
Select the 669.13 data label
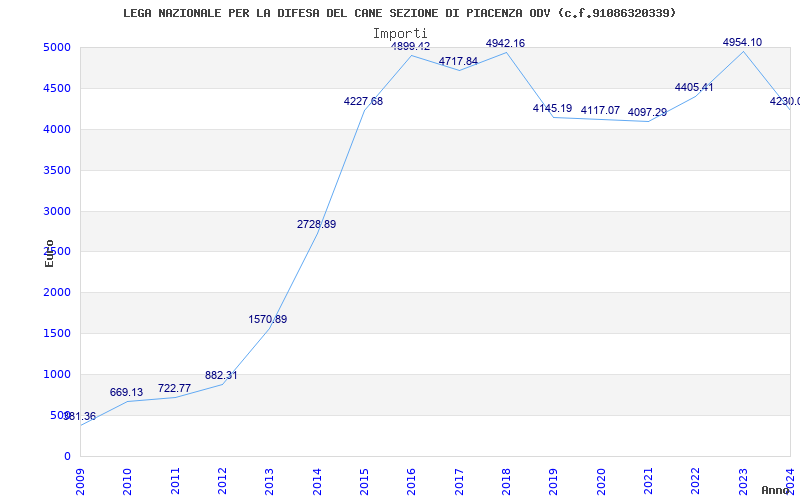(x=127, y=392)
